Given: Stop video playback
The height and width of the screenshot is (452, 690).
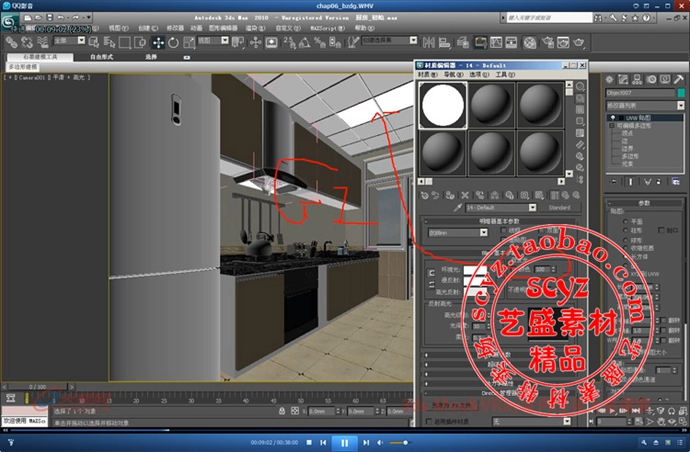Looking at the screenshot, I should 309,442.
